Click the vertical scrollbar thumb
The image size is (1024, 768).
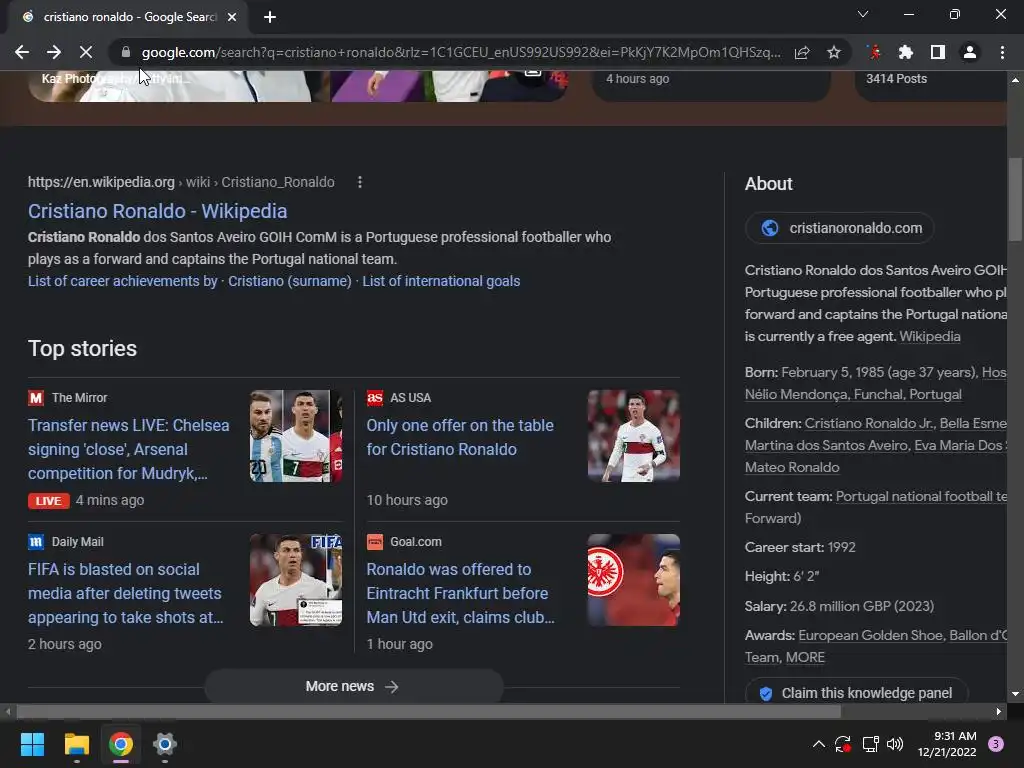(1016, 199)
